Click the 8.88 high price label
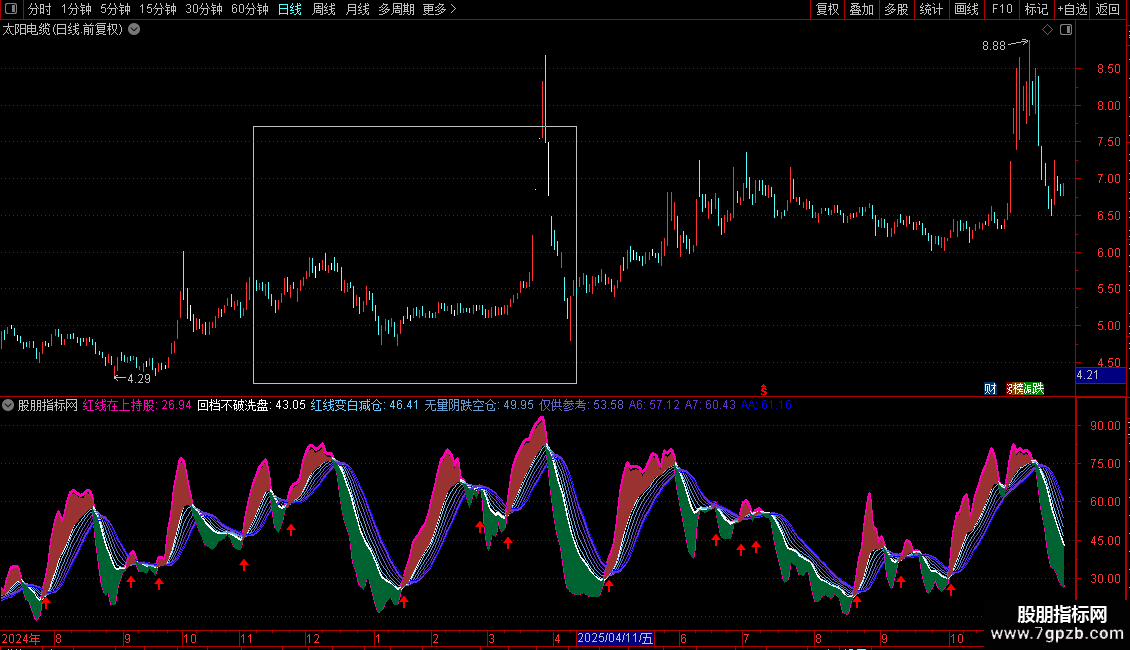1130x650 pixels. point(993,45)
